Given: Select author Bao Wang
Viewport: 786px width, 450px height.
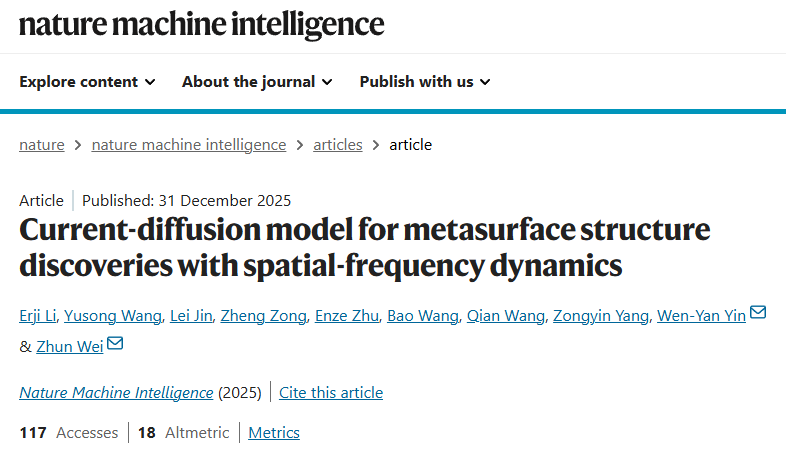Looking at the screenshot, I should point(423,316).
